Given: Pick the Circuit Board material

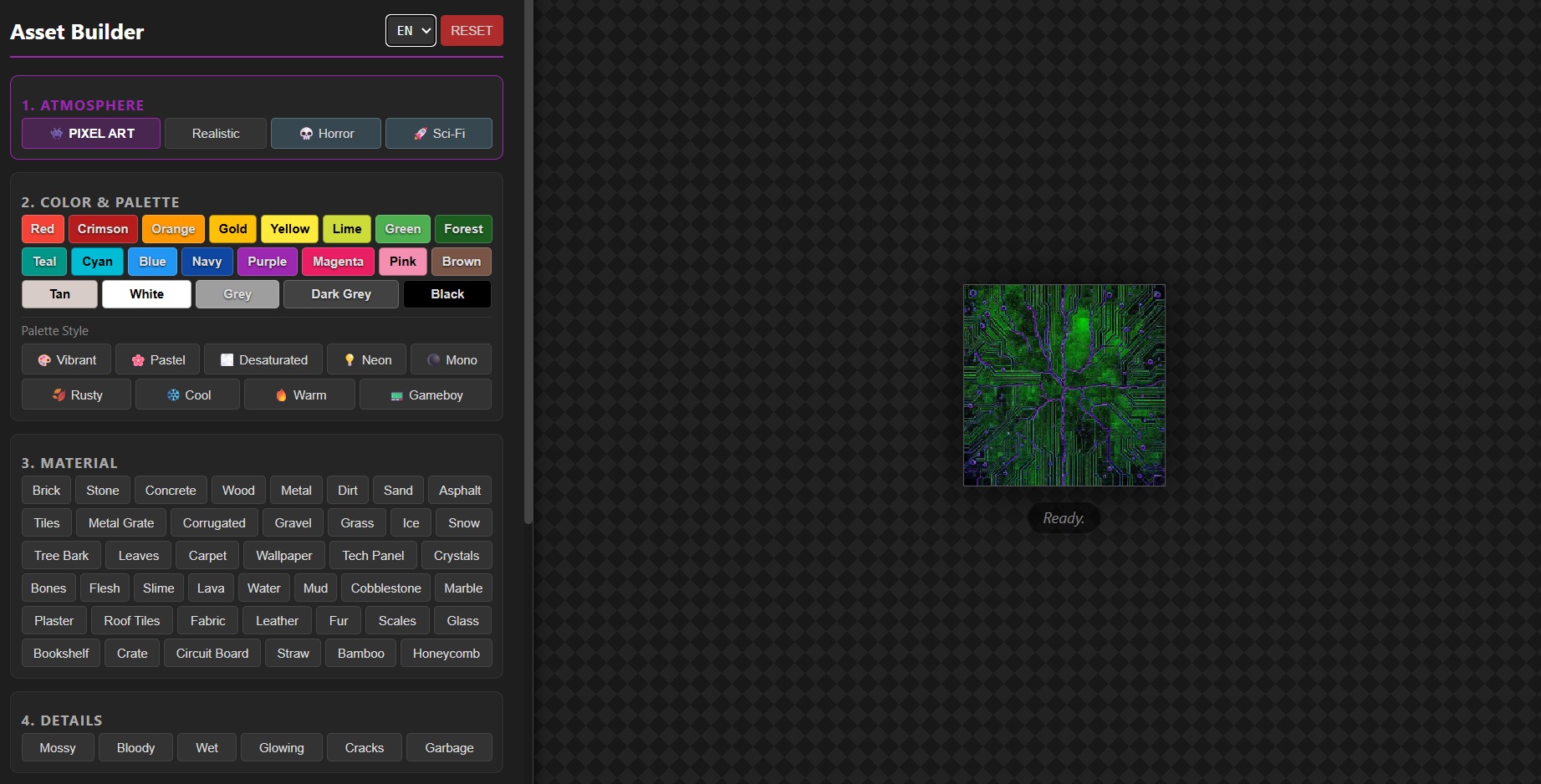Looking at the screenshot, I should 212,654.
